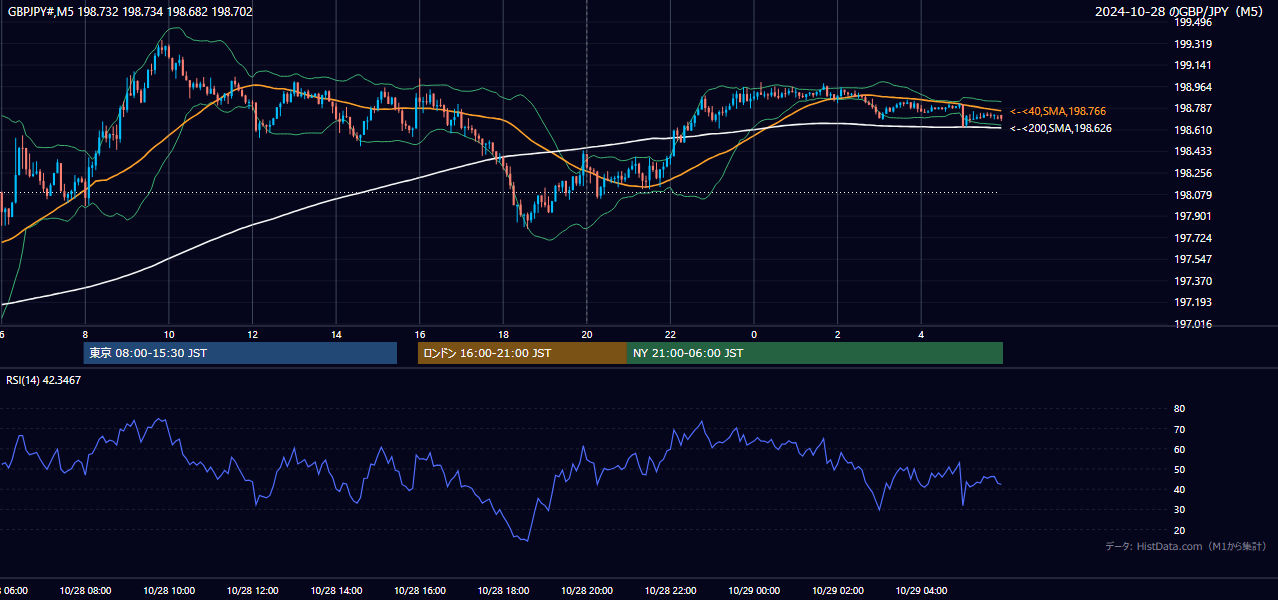Click the 10/29 04:00 bottom date label
This screenshot has width=1278, height=600.
click(x=922, y=591)
